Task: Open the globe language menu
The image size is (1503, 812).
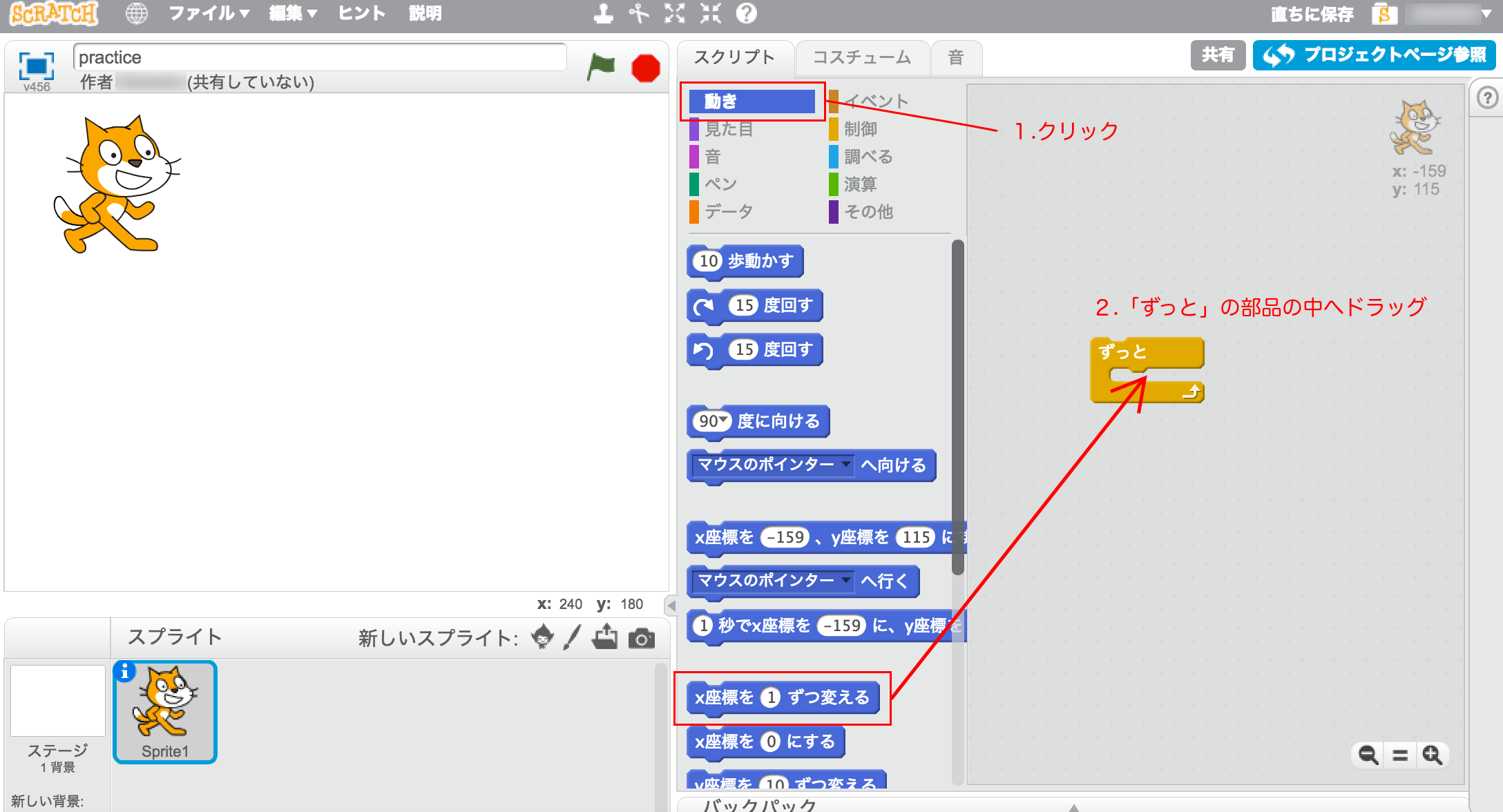Action: [137, 14]
